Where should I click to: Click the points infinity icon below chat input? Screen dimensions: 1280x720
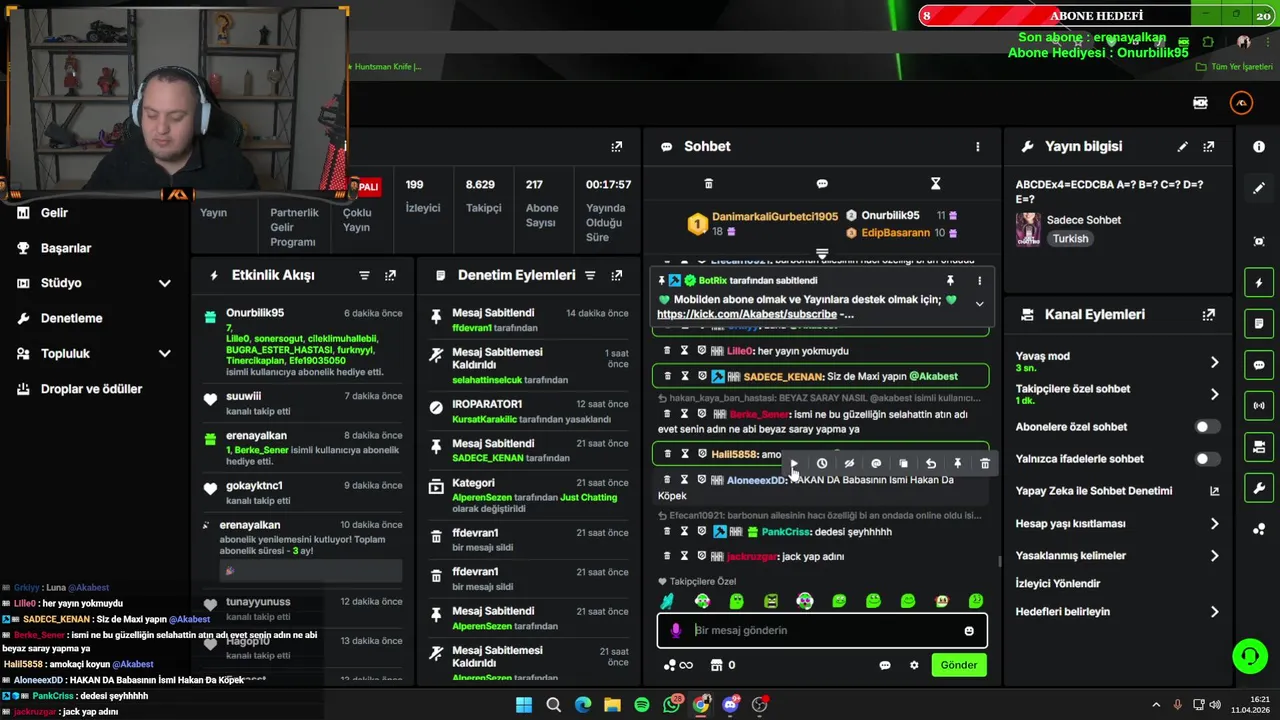coord(677,665)
